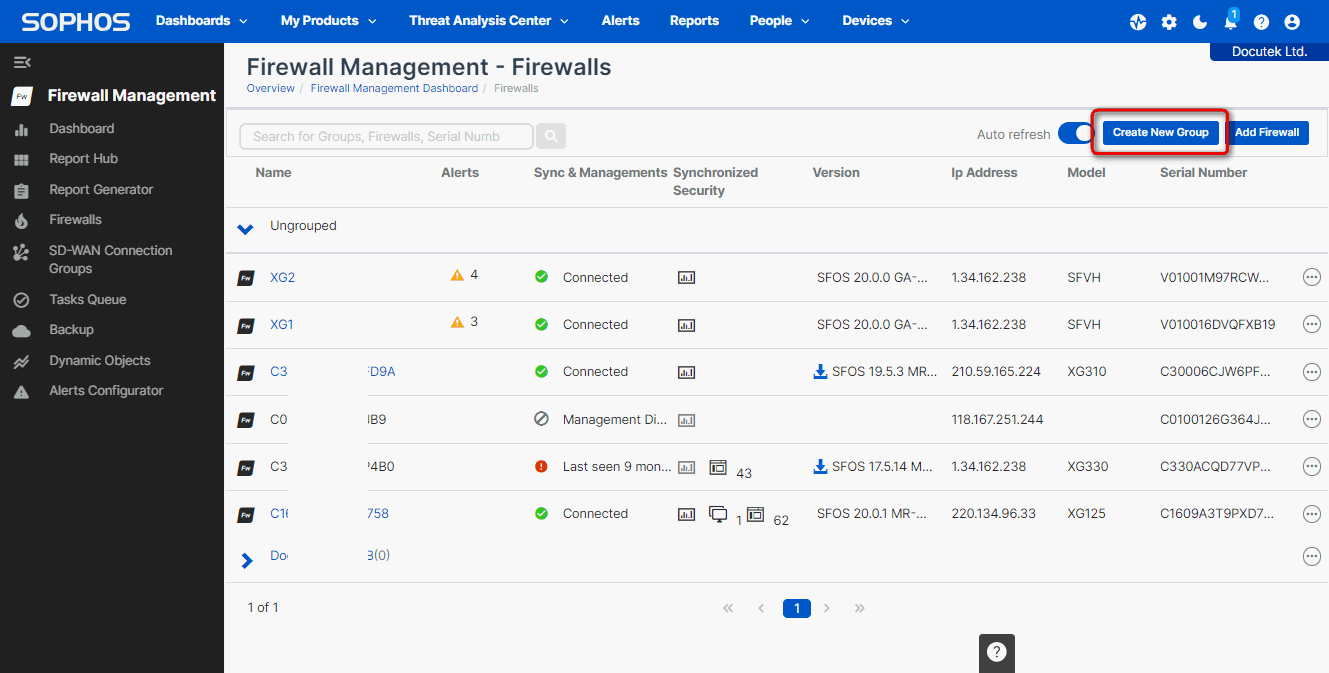Open the Devices dropdown menu
The width and height of the screenshot is (1329, 673).
[x=876, y=21]
